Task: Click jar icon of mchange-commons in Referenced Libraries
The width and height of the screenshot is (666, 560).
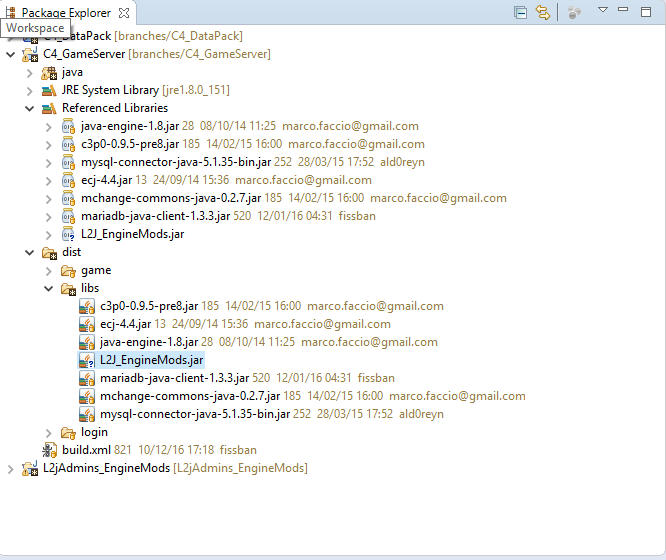Action: [68, 198]
